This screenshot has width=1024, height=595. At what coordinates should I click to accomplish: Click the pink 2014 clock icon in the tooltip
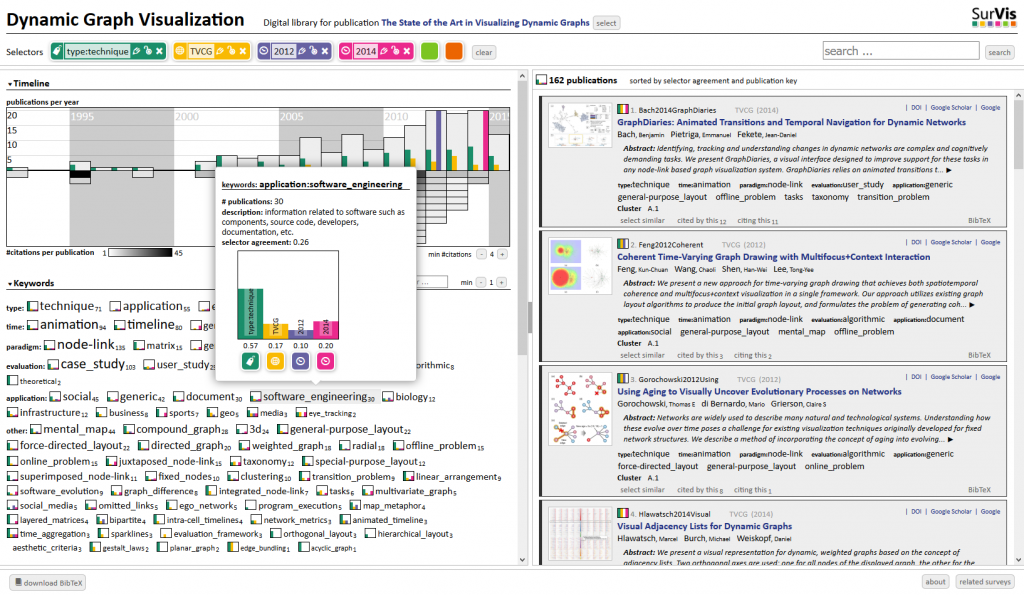[326, 361]
